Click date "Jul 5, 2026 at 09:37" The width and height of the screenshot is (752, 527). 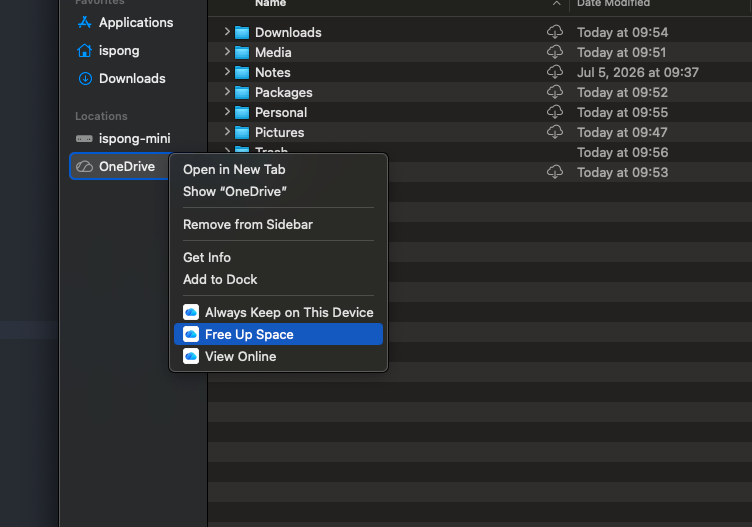637,72
